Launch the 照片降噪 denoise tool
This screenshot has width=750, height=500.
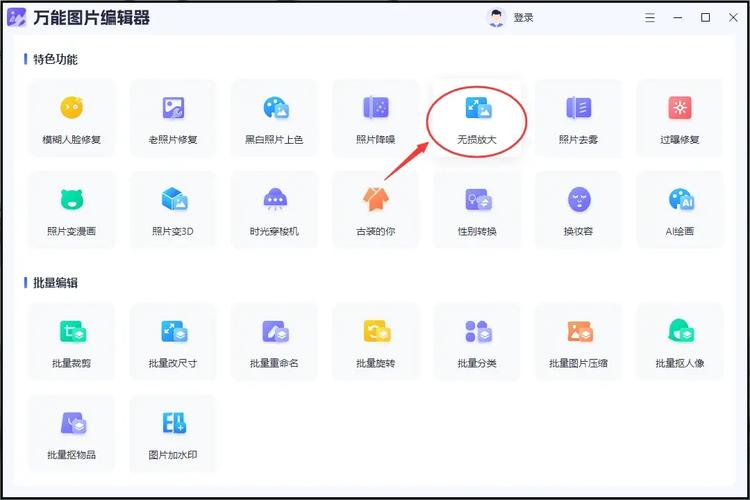coord(375,118)
